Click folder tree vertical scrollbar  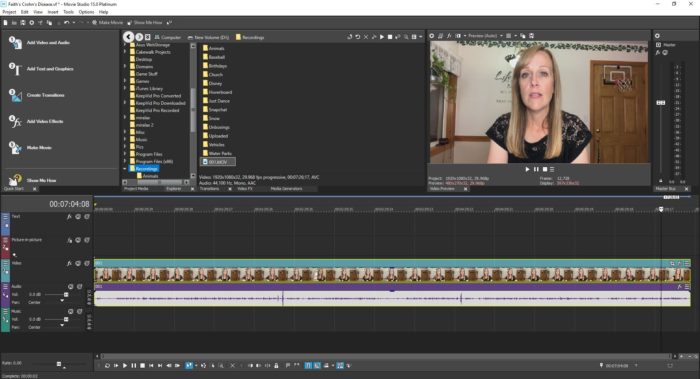193,110
